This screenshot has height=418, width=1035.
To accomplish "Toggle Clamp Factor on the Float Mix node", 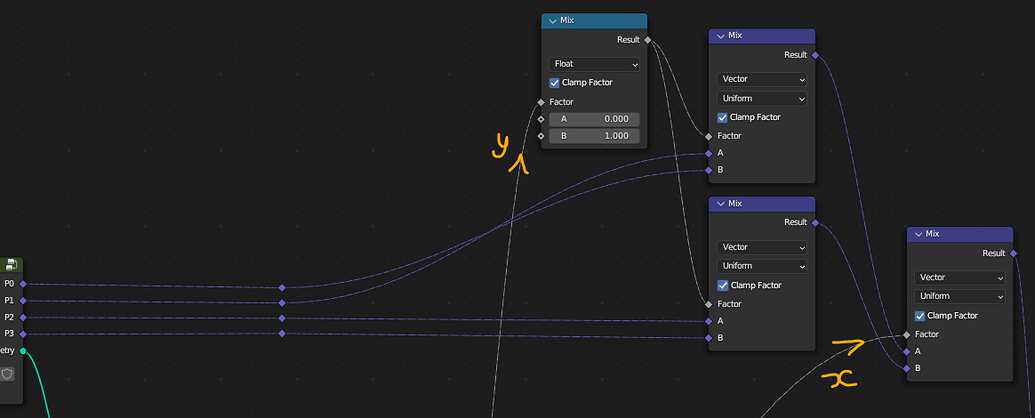I will coord(554,83).
